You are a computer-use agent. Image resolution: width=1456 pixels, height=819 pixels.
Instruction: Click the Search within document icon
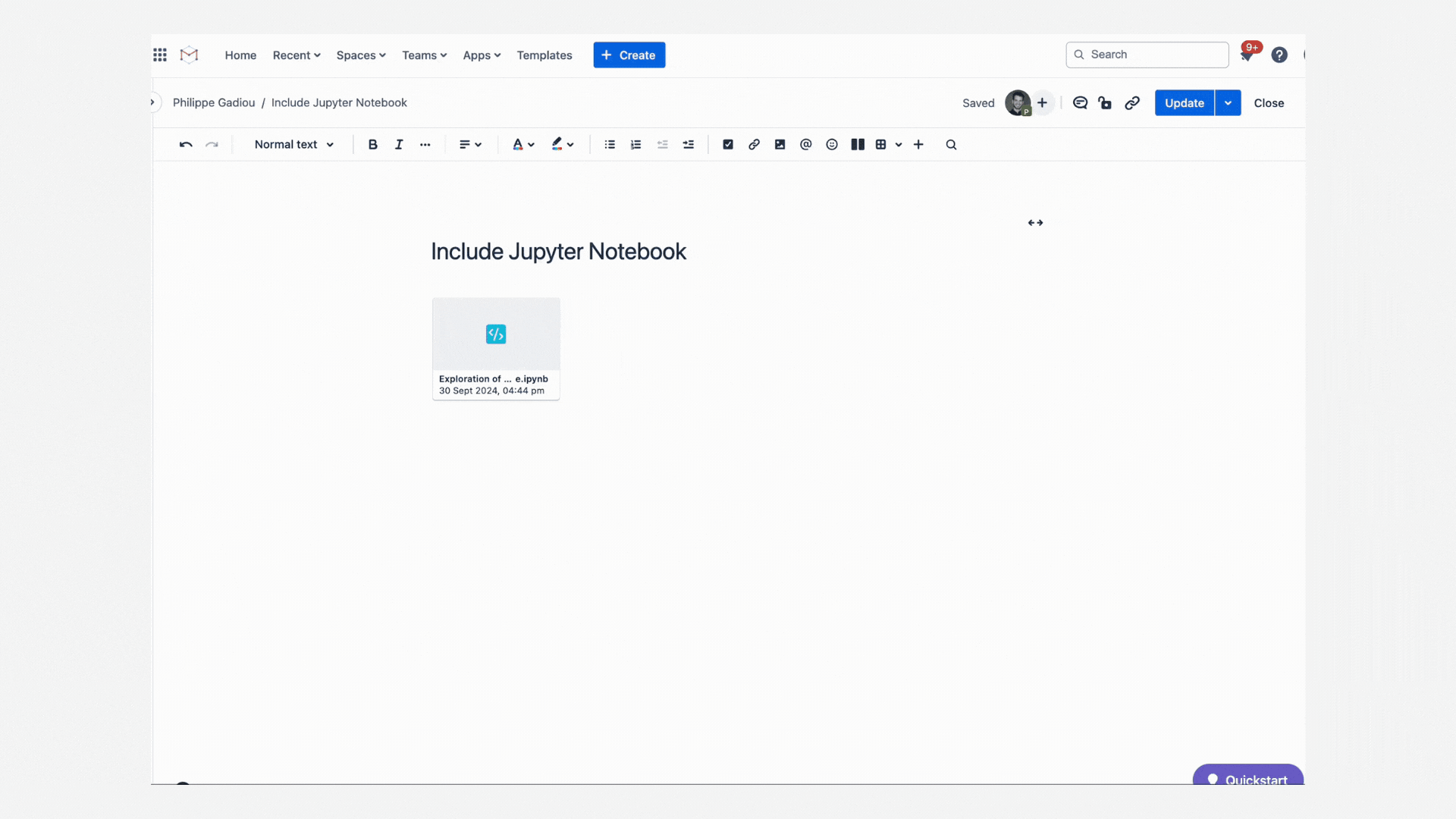tap(951, 144)
